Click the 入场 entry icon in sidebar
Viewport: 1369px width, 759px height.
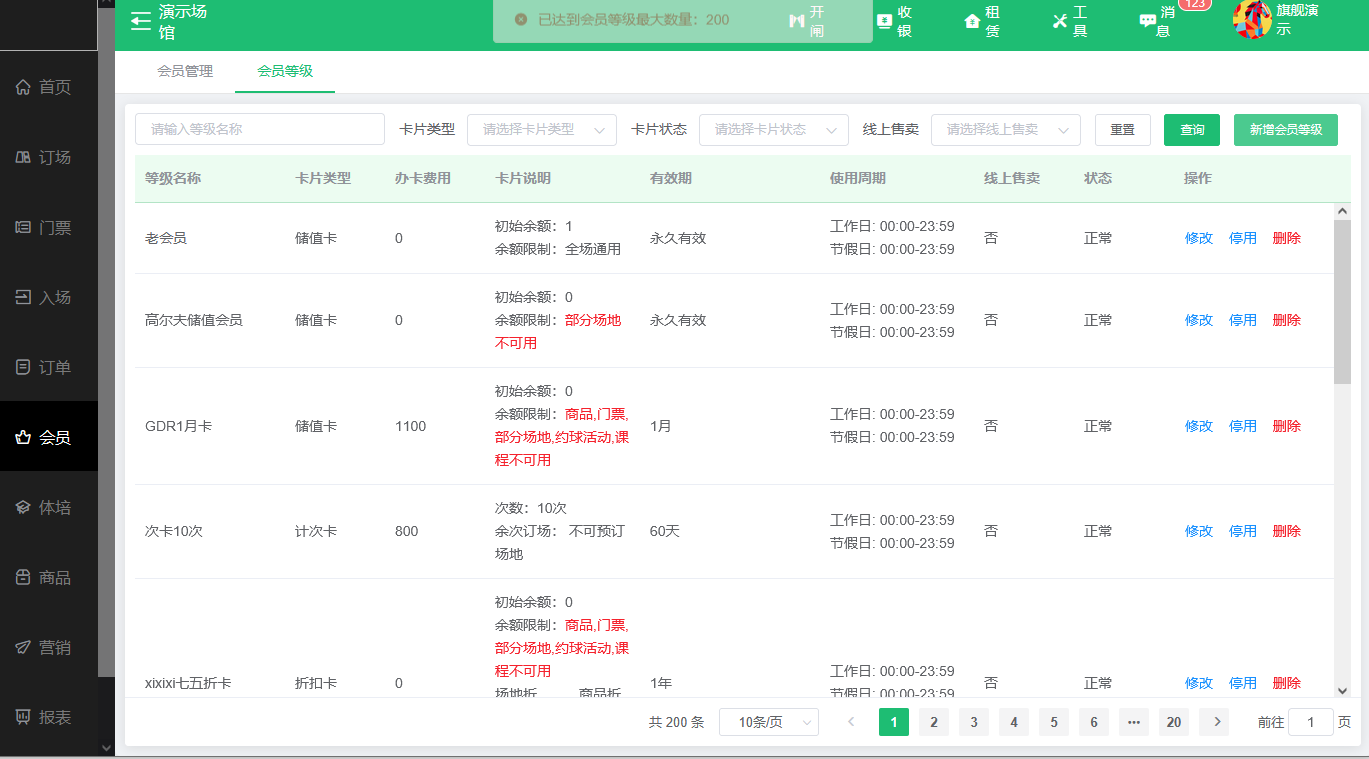click(x=24, y=297)
